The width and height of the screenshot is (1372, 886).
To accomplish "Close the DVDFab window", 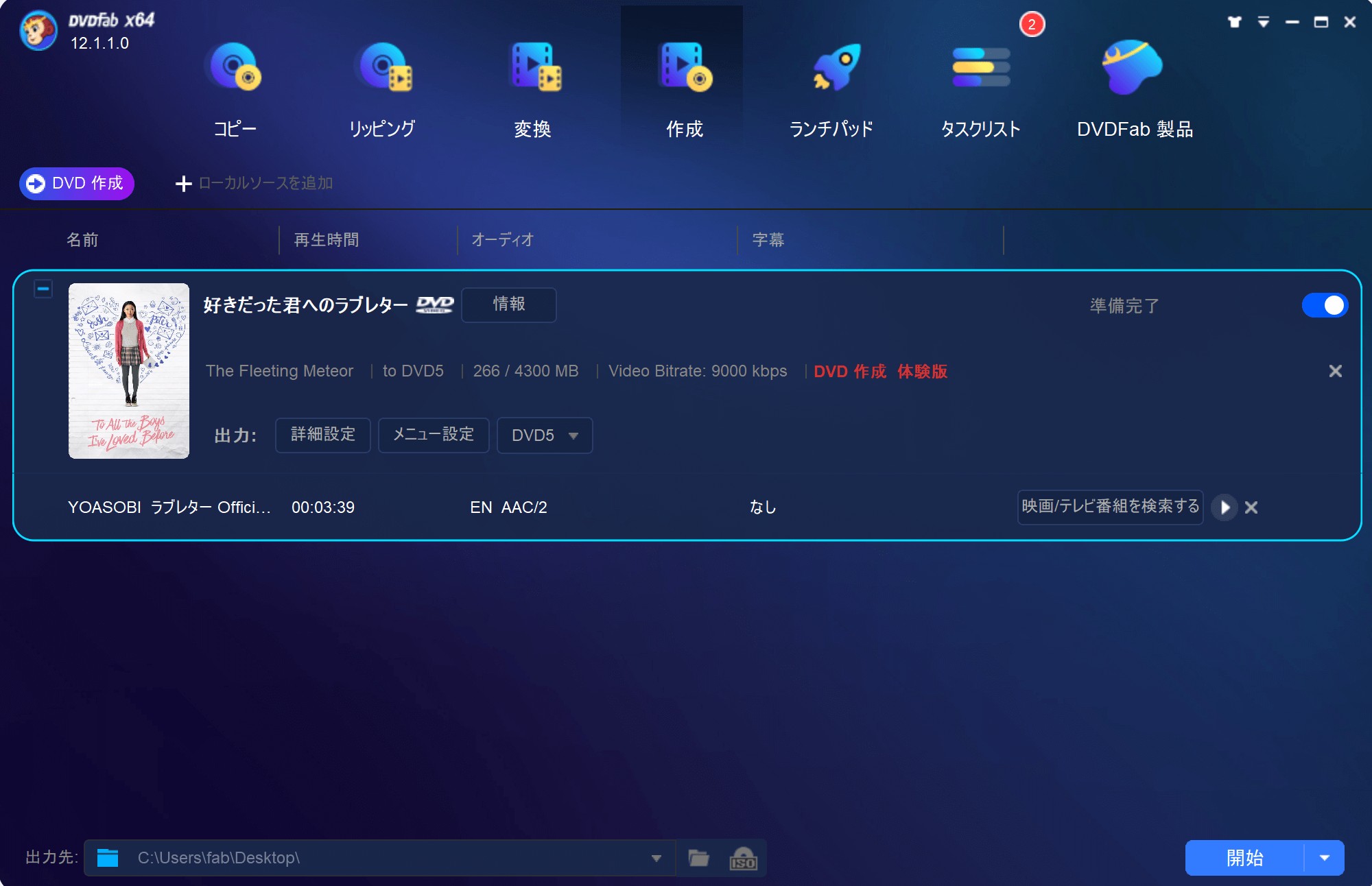I will (1350, 22).
